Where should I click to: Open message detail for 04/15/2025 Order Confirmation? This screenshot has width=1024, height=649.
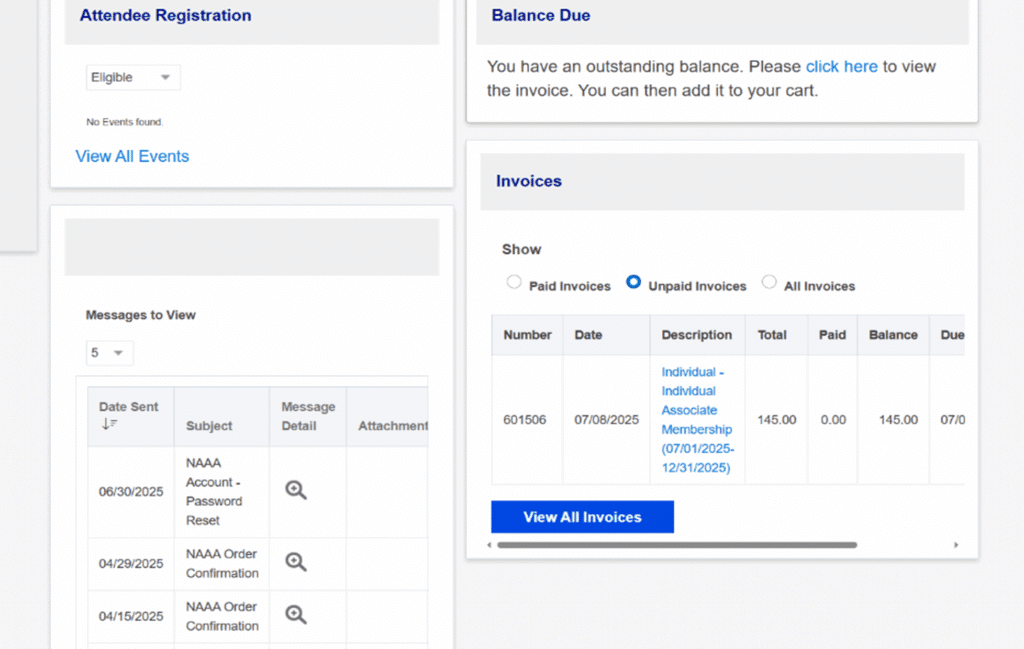(296, 615)
